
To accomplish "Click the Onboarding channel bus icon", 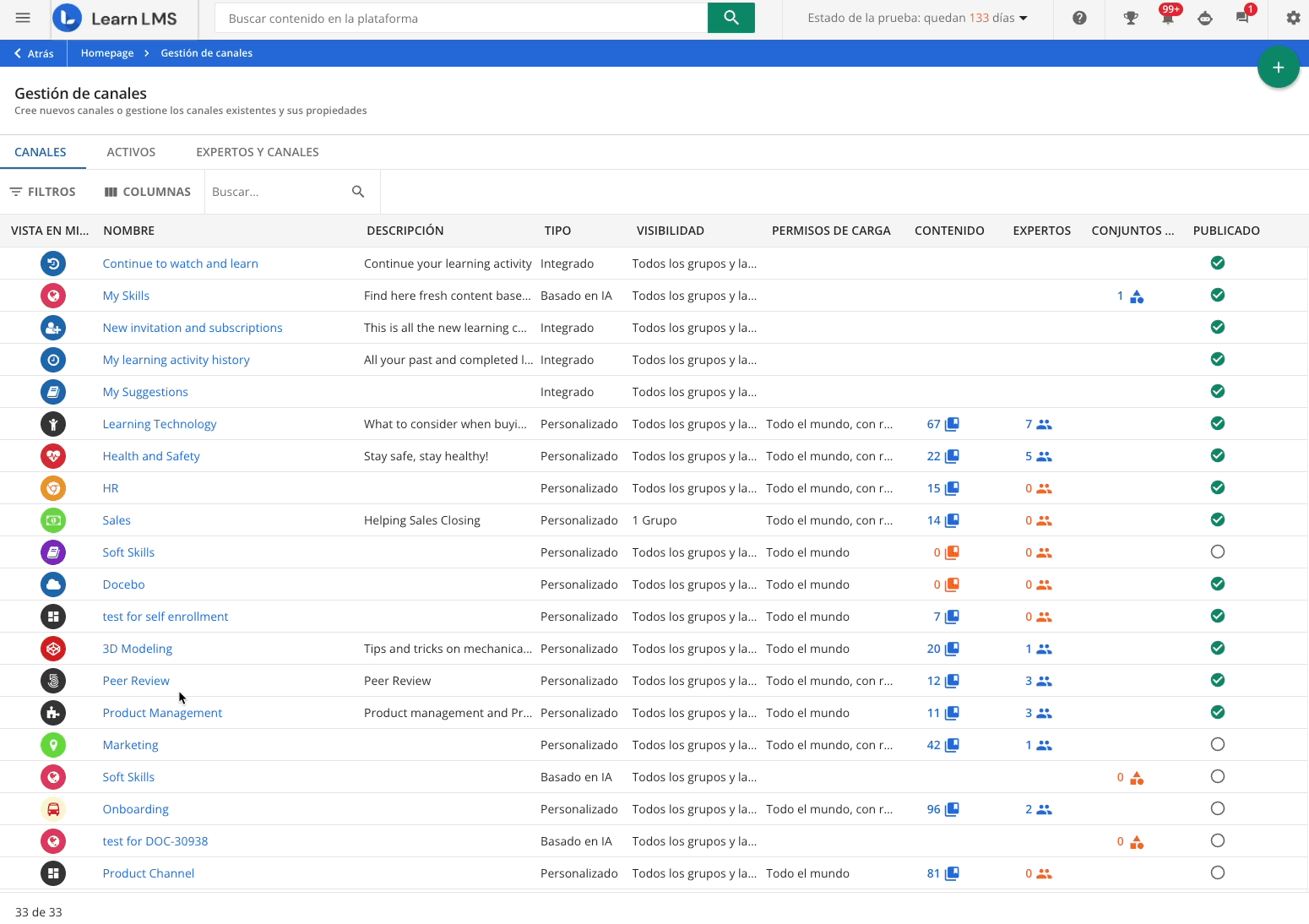I will 53,809.
